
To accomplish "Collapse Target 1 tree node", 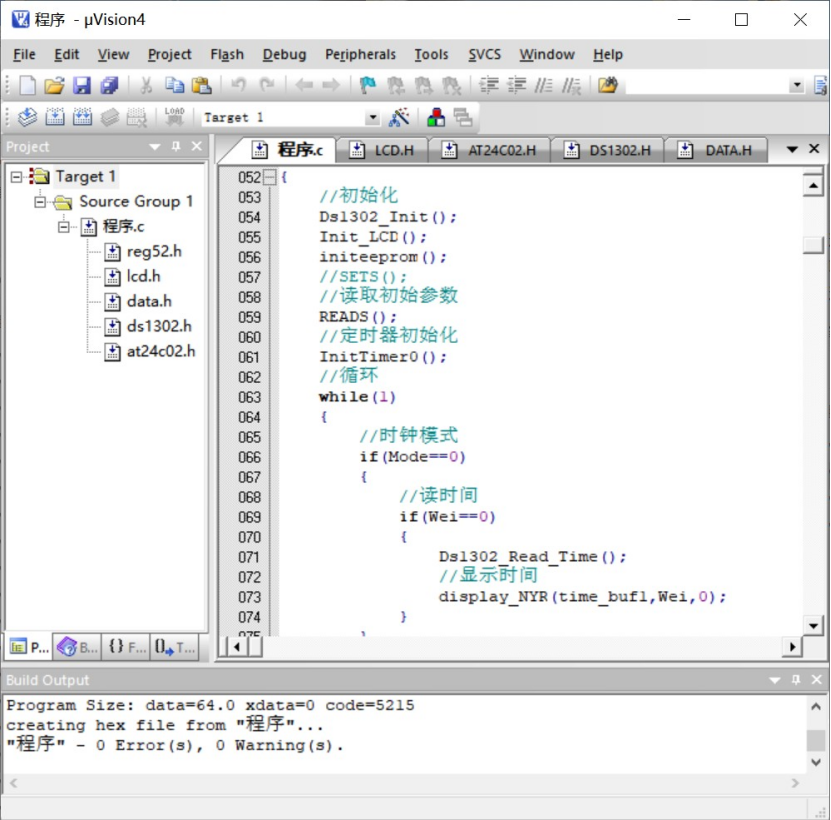I will tap(16, 177).
